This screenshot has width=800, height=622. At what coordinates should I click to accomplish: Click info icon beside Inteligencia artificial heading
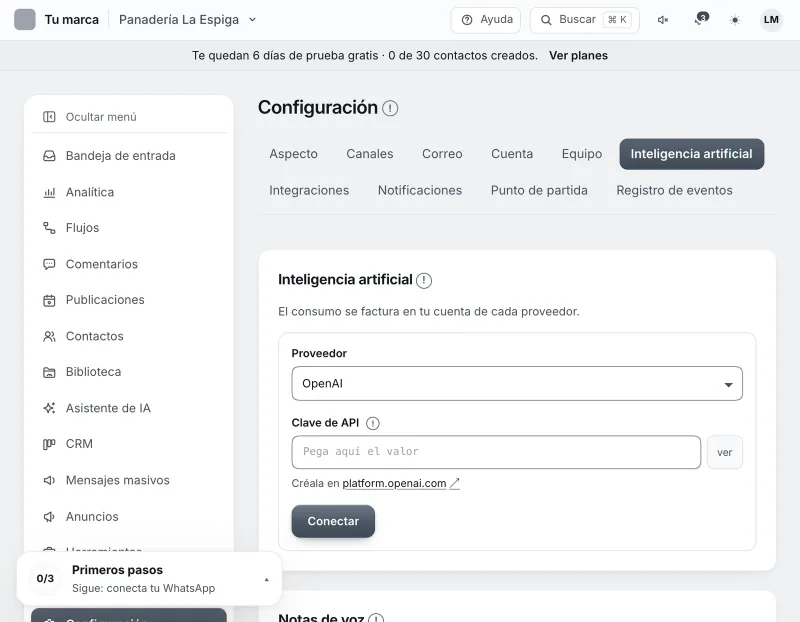[x=424, y=280]
